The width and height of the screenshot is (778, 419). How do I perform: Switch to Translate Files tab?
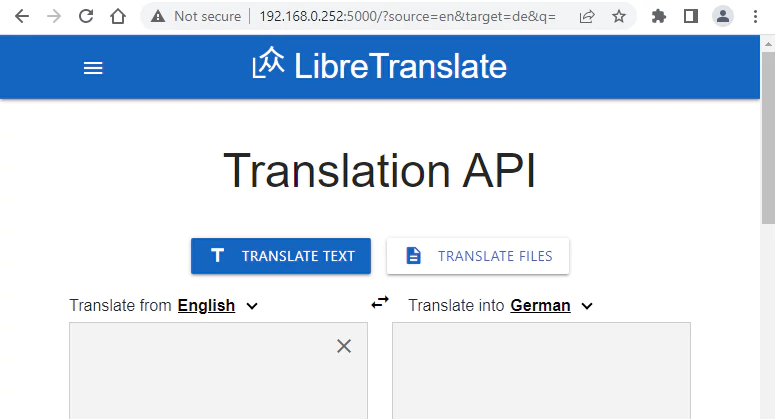tap(478, 256)
